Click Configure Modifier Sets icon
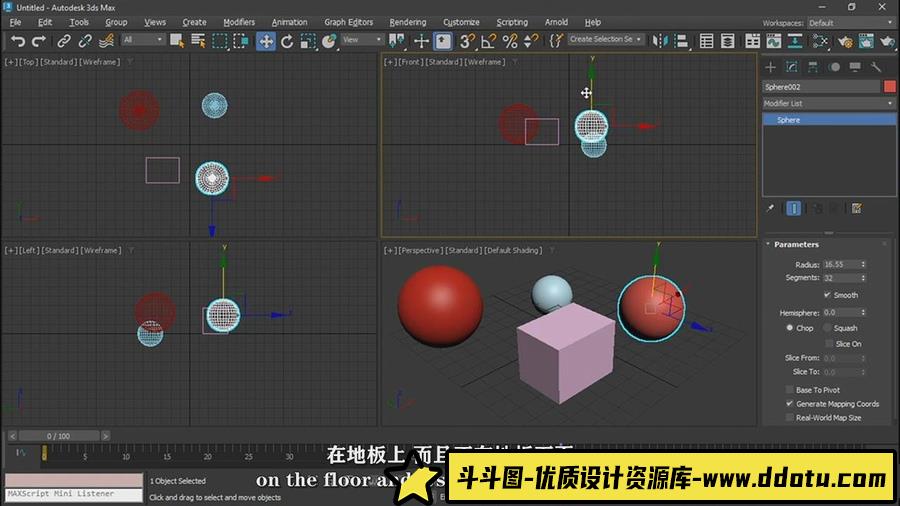 point(856,208)
